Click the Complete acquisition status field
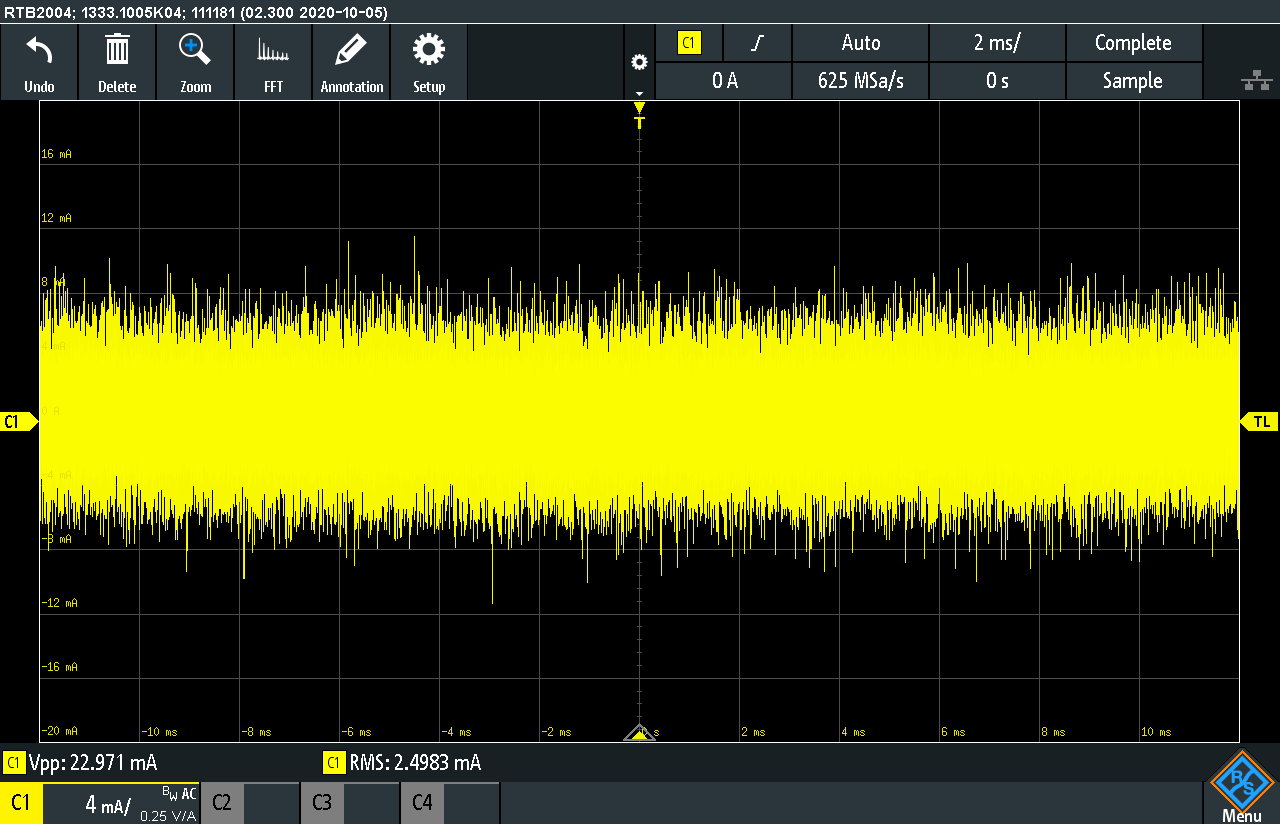The height and width of the screenshot is (824, 1280). coord(1134,43)
